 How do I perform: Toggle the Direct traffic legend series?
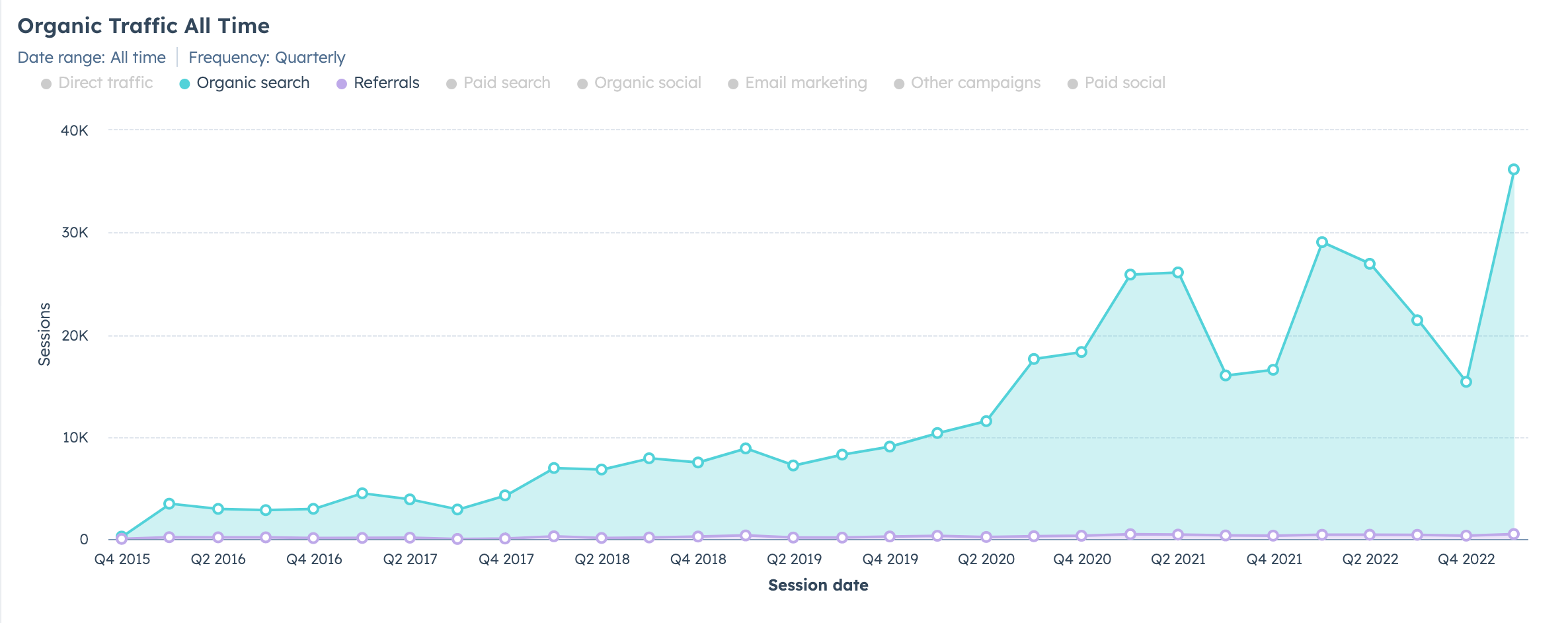coord(97,83)
